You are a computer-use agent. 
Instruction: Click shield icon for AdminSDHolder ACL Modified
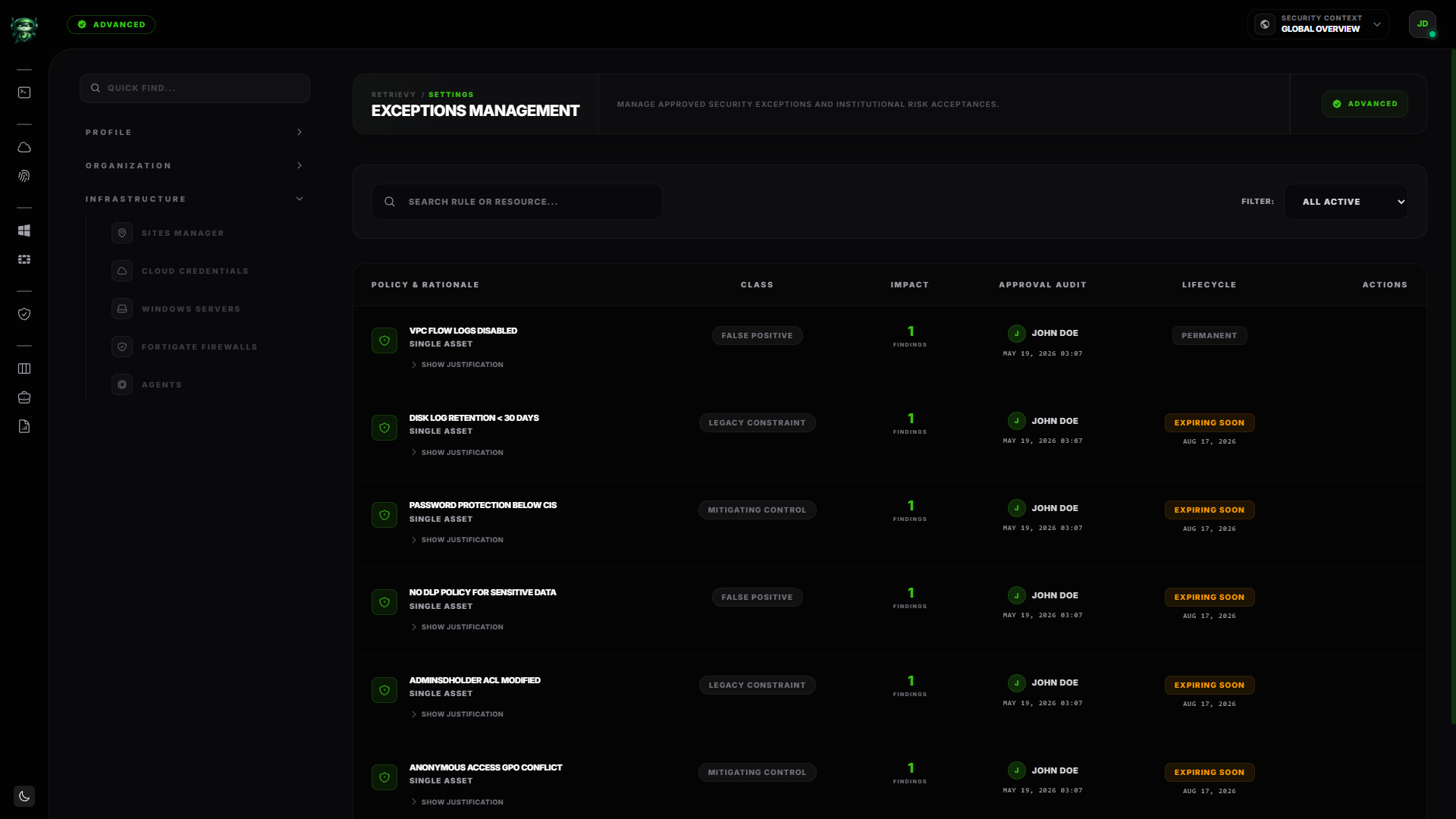tap(384, 690)
